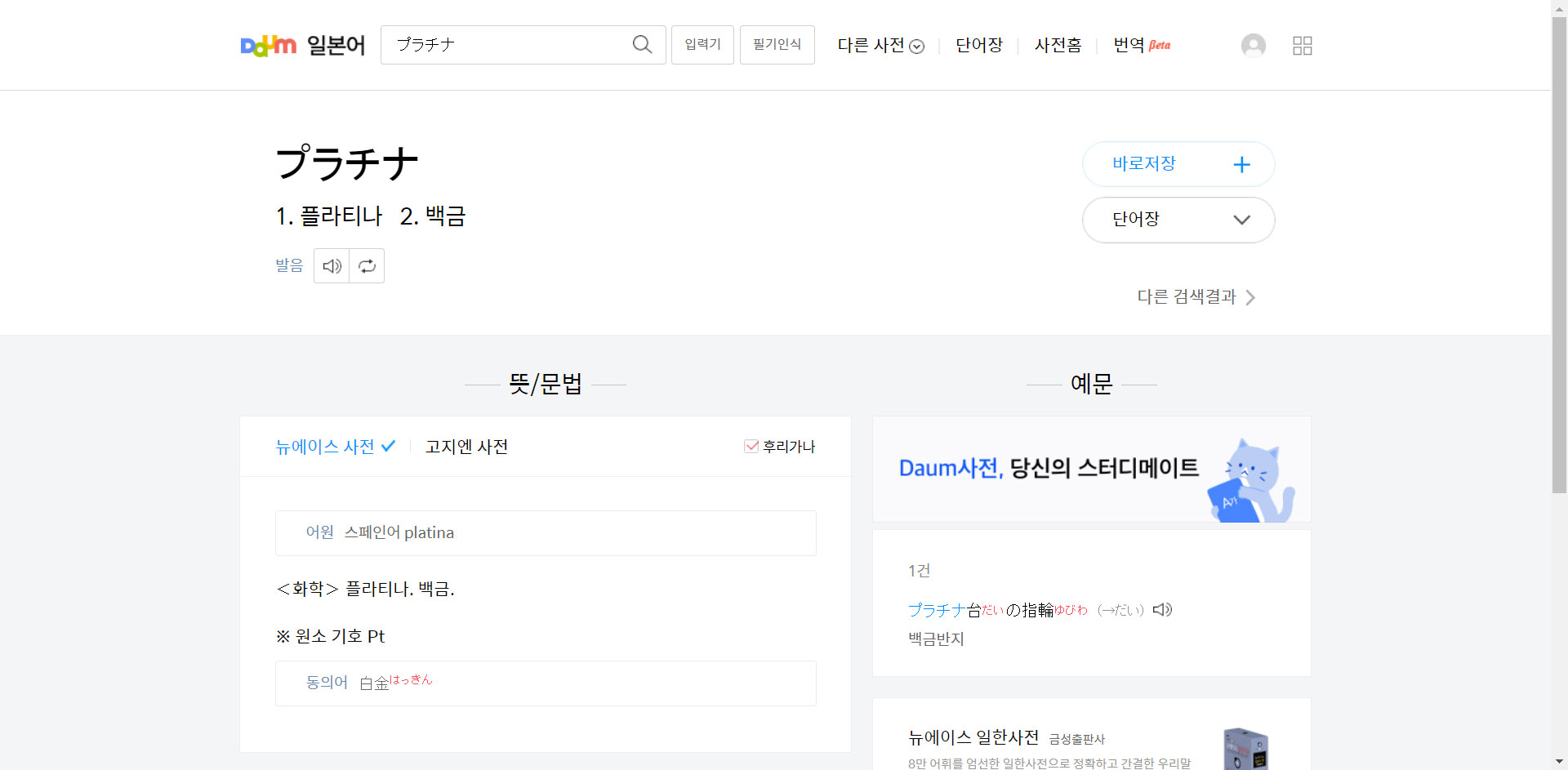Open 단어장 in the top menu
This screenshot has height=770, width=1568.
978,45
